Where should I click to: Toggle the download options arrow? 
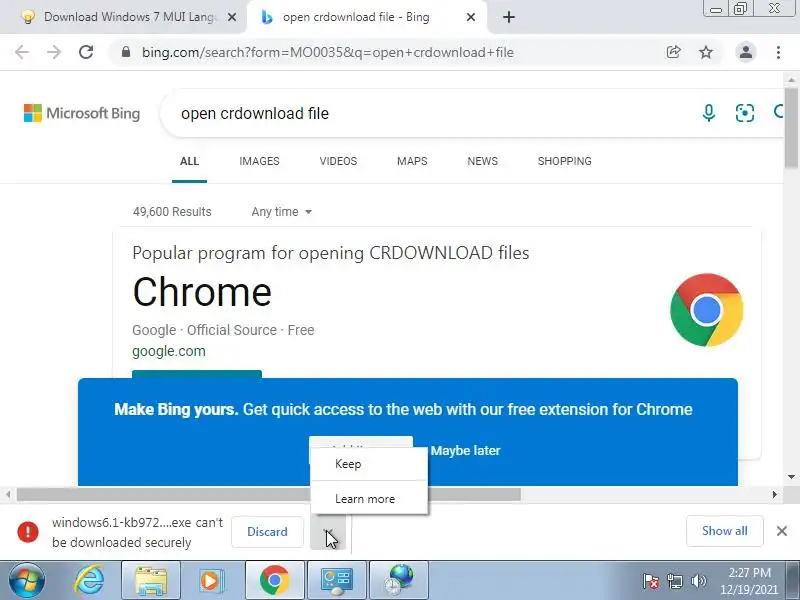pos(328,532)
